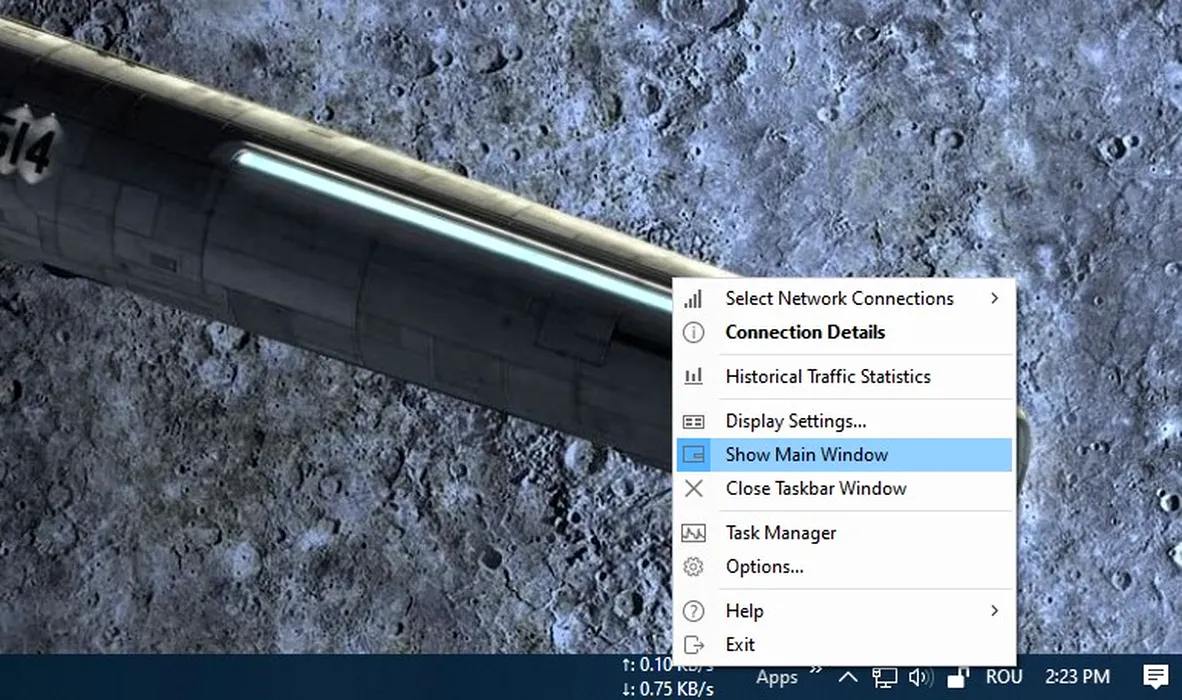
Task: Open Historical Traffic Statistics
Action: coord(844,376)
